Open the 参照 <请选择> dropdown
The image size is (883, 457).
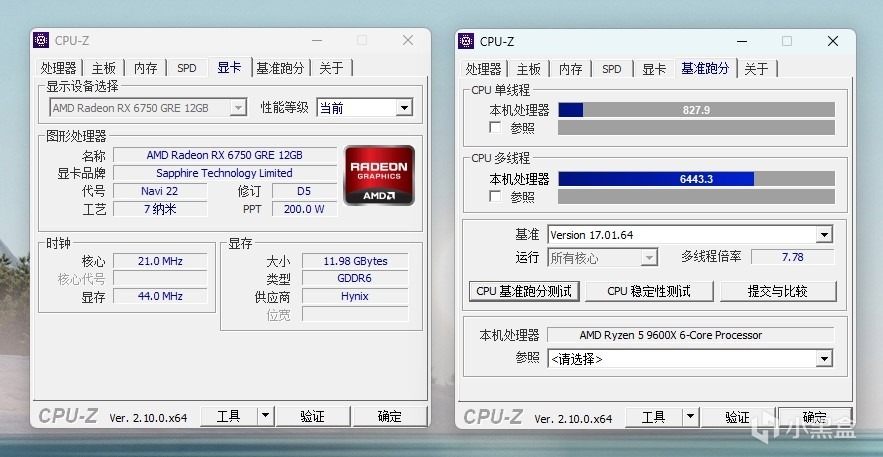click(690, 359)
